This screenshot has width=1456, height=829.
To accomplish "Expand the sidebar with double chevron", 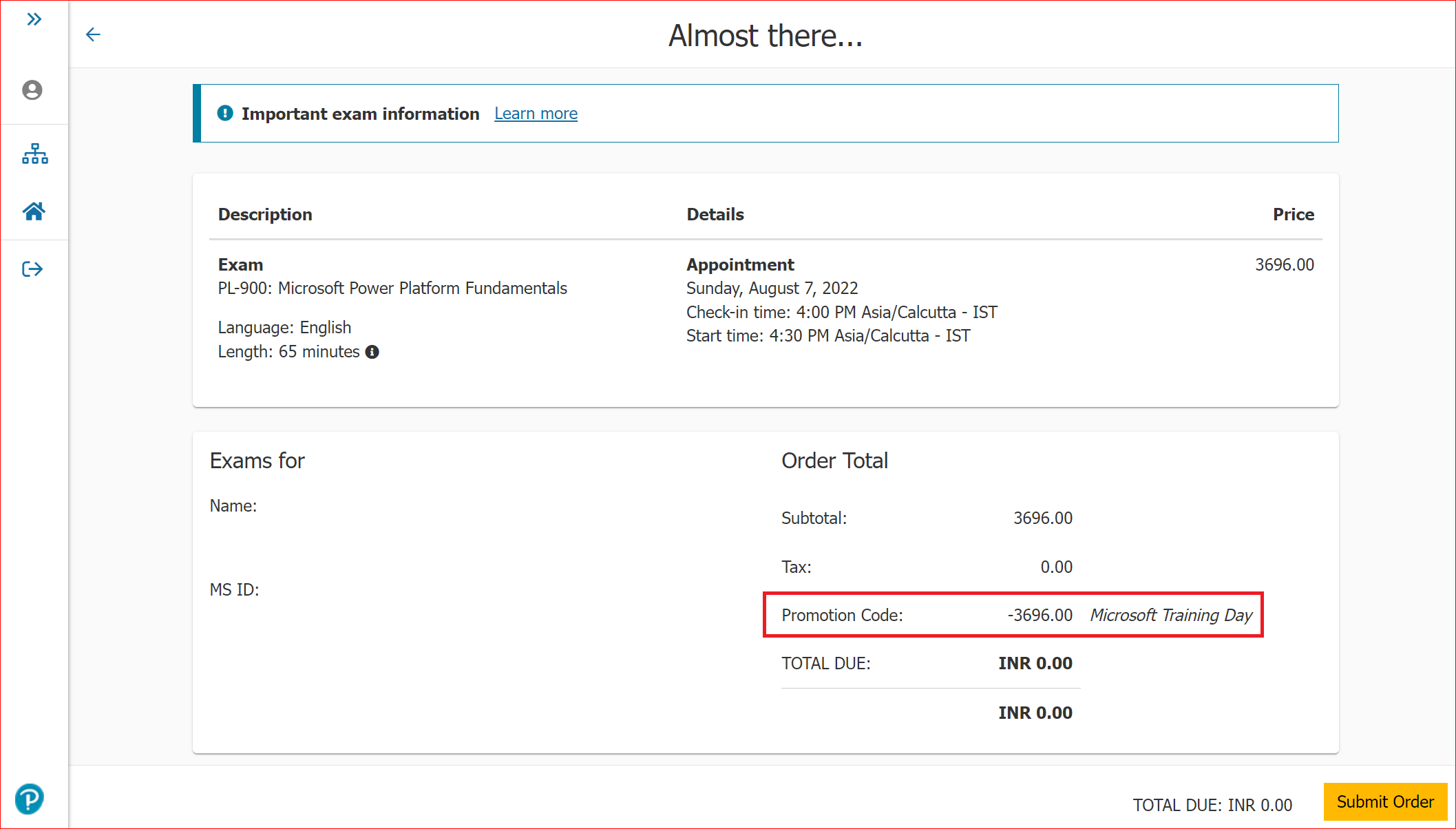I will (x=34, y=19).
